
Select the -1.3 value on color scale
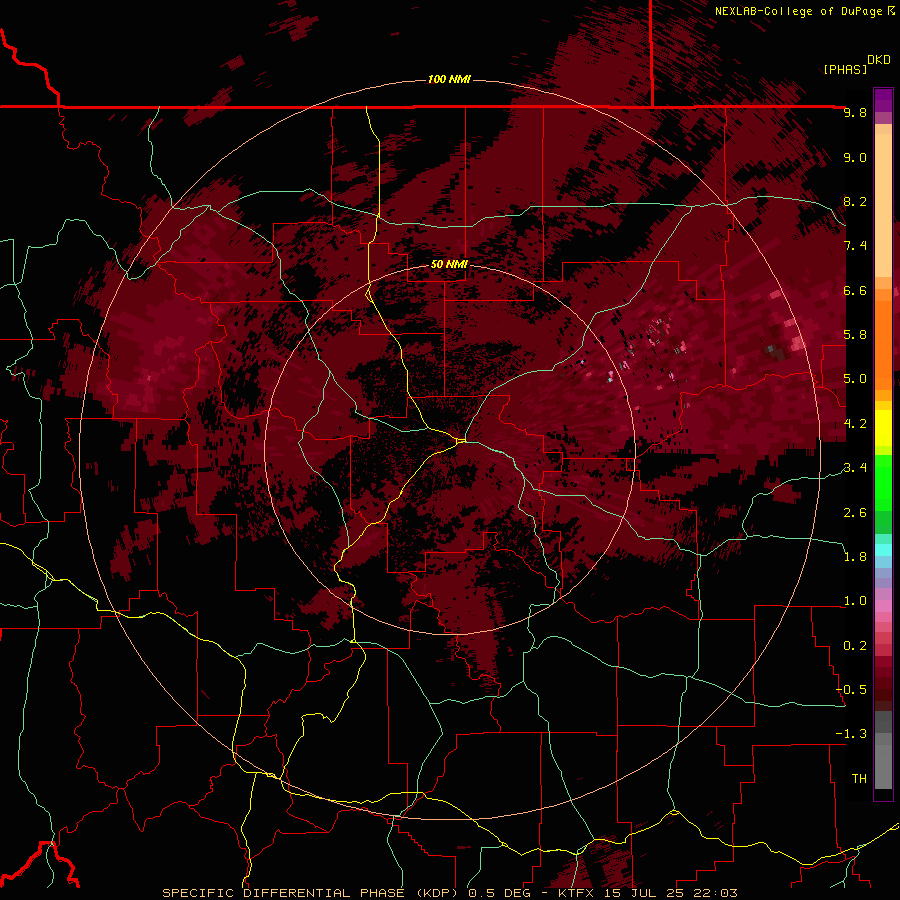(x=852, y=734)
